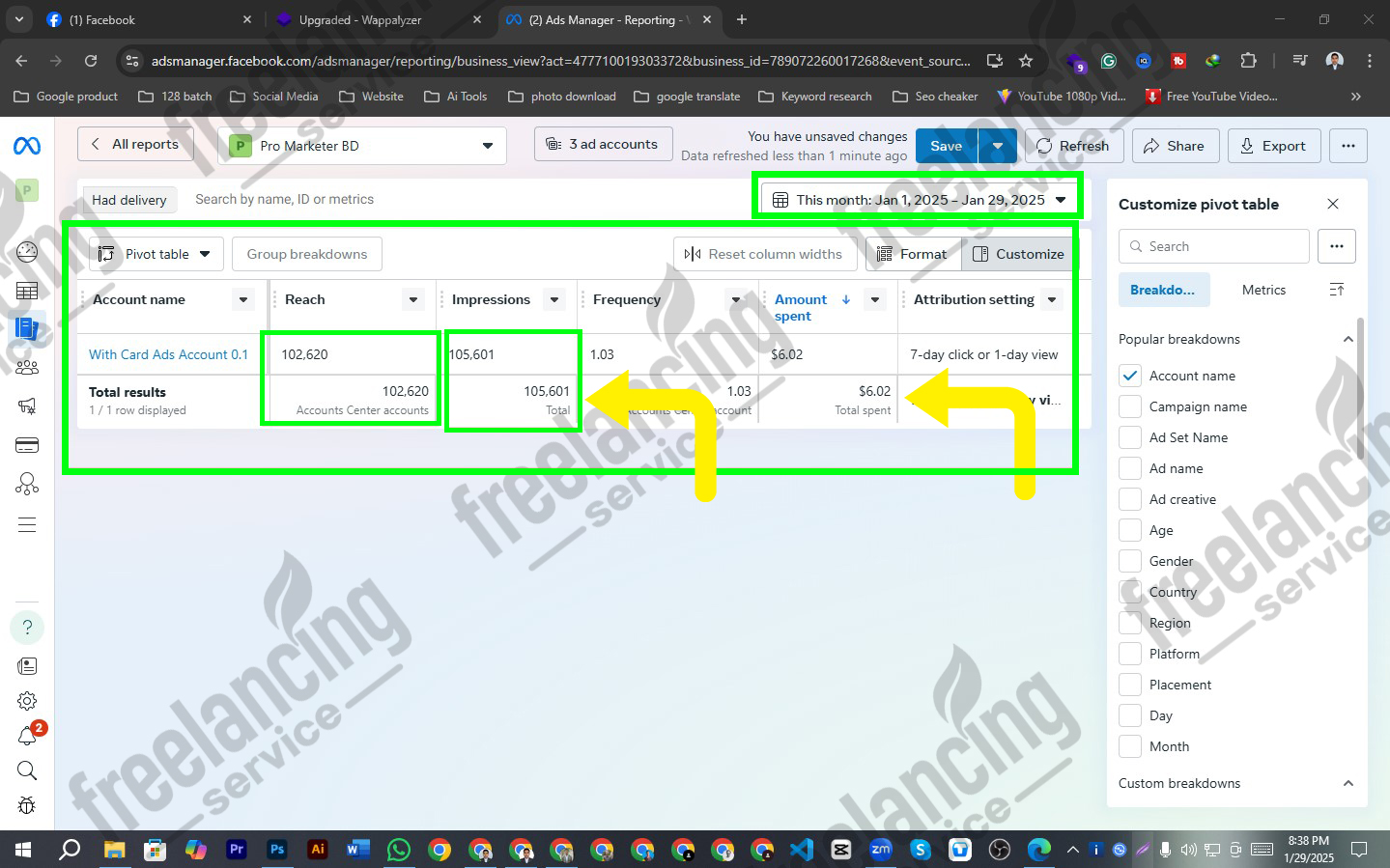Open the Attribution setting column dropdown arrow
Viewport: 1390px width, 868px height.
[1052, 300]
